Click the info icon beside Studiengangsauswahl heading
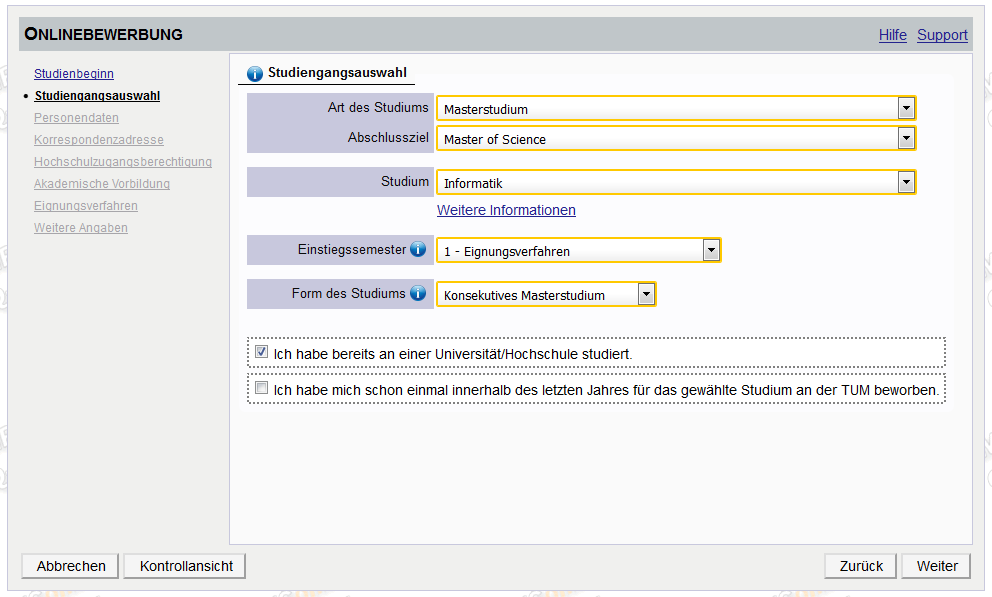Viewport: 992px width, 597px height. coord(255,73)
